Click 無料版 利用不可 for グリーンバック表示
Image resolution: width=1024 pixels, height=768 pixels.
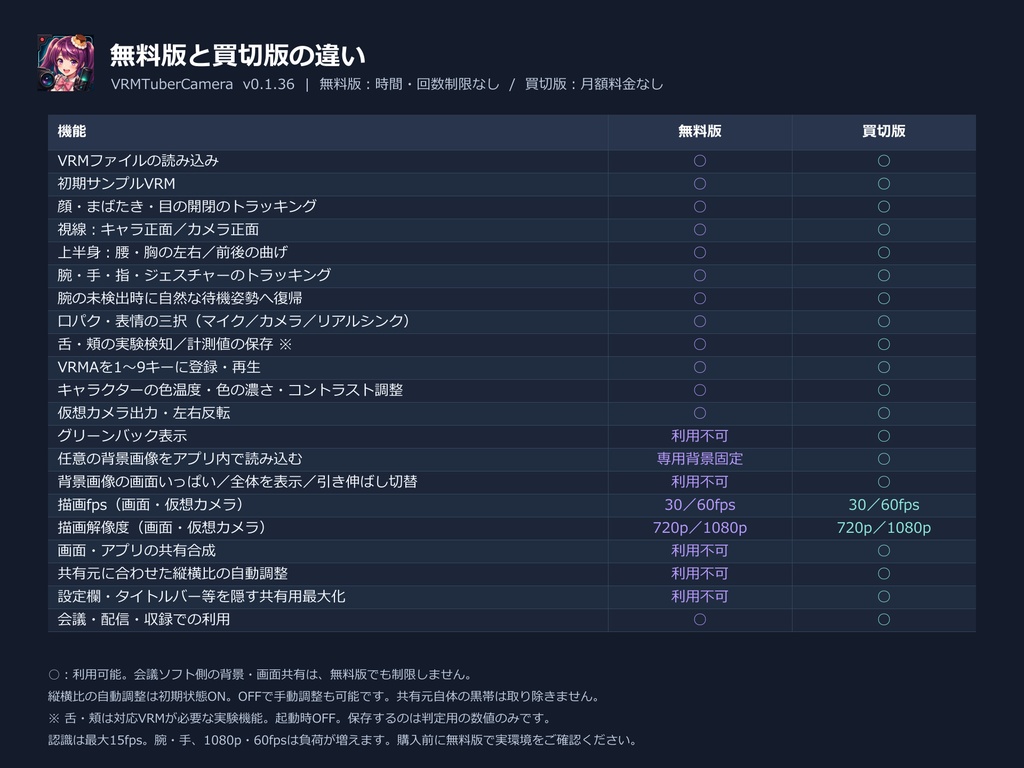(699, 436)
